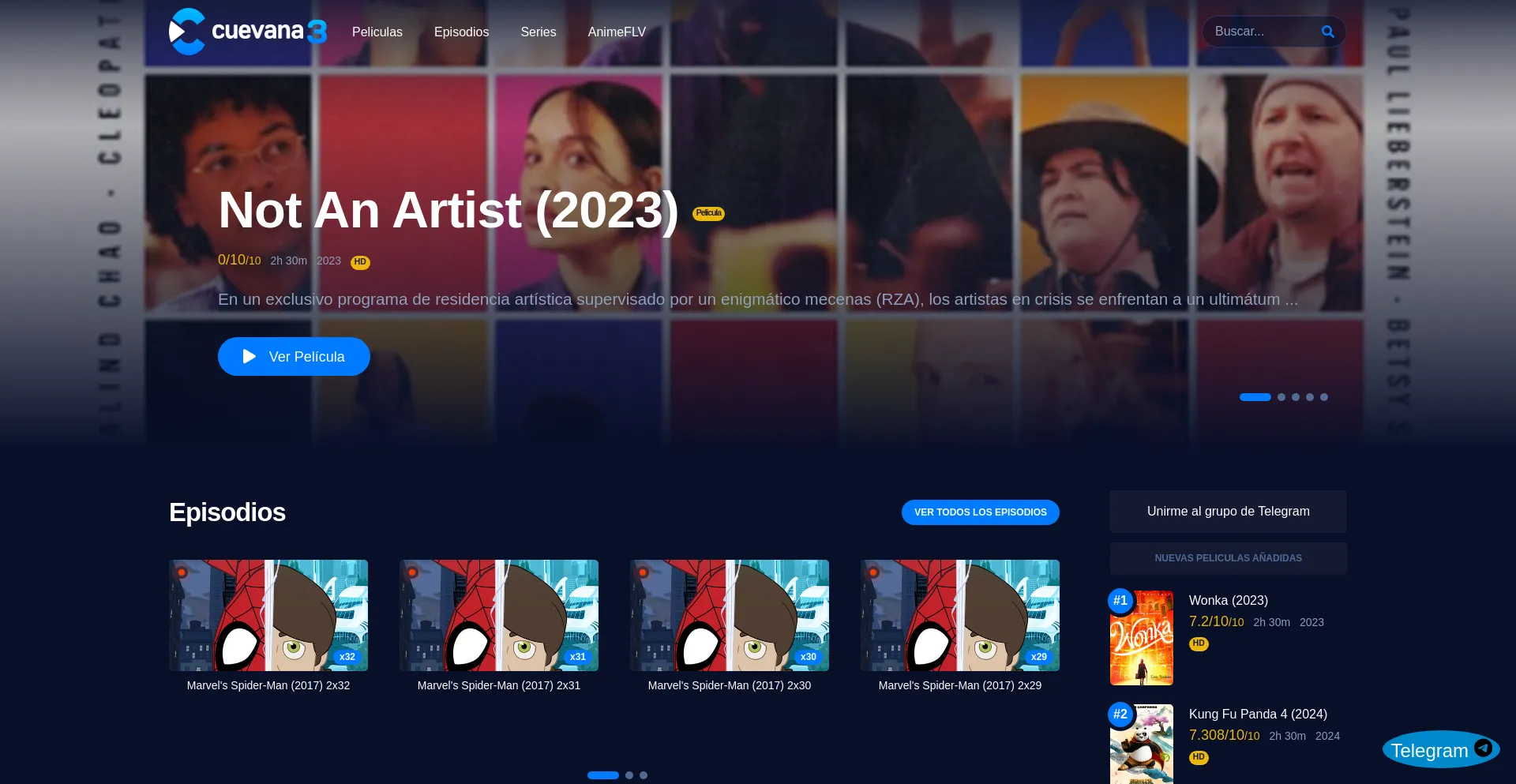Screen dimensions: 1516x784
Task: Click the x30 episode badge
Action: pyautogui.click(x=809, y=657)
